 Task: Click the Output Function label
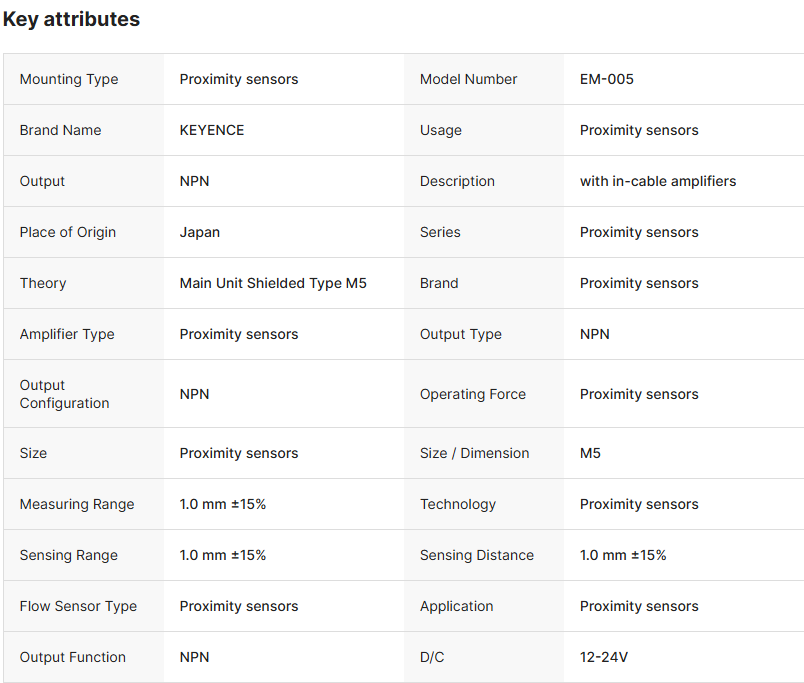pos(72,657)
